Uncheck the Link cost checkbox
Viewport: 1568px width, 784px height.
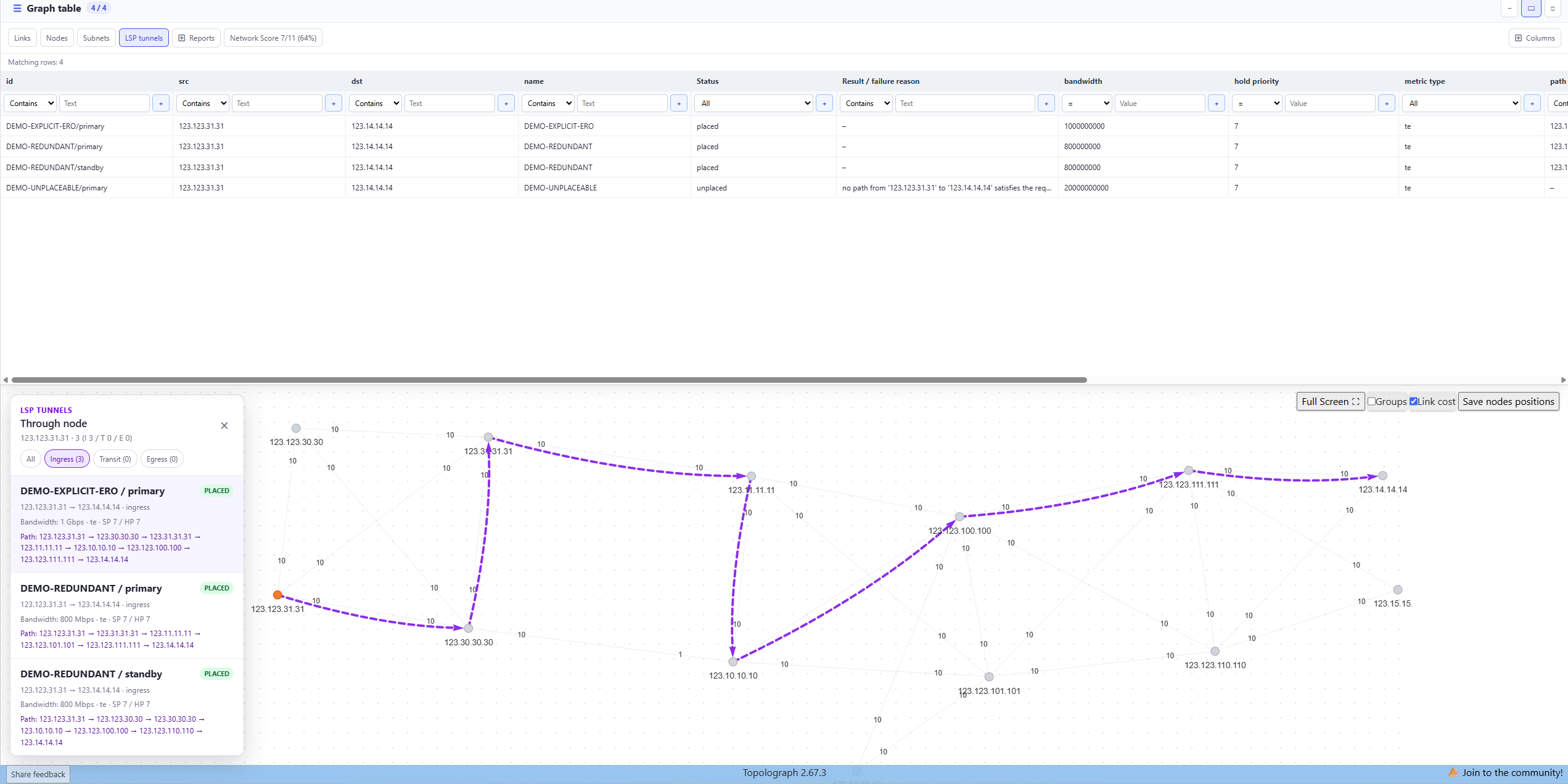(x=1414, y=401)
